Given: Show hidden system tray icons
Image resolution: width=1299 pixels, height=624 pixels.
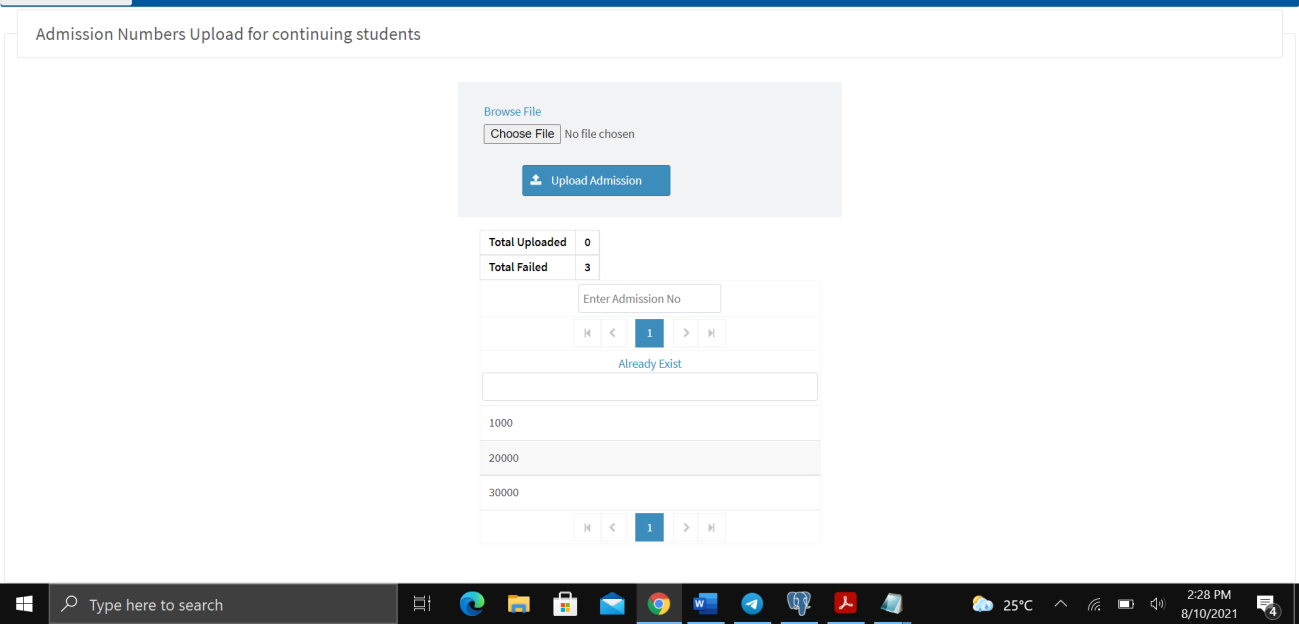Looking at the screenshot, I should pyautogui.click(x=1061, y=605).
